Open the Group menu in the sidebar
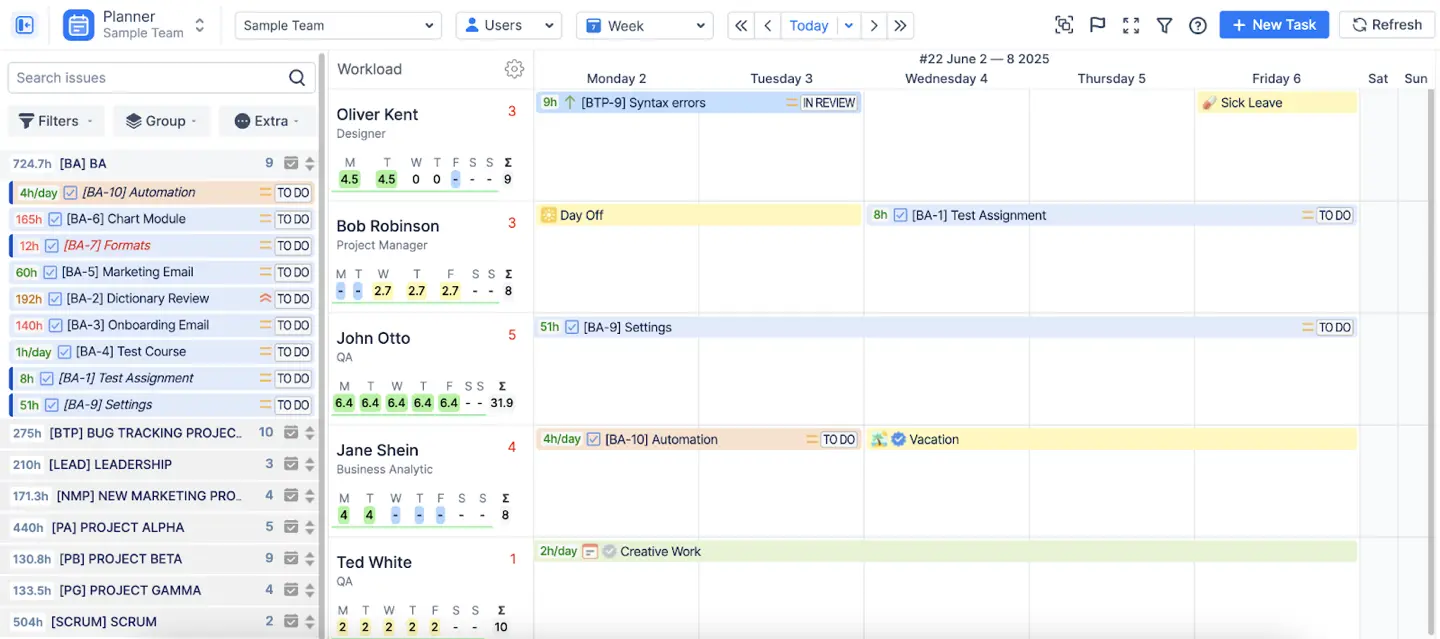Viewport: 1440px width, 639px height. pos(161,120)
